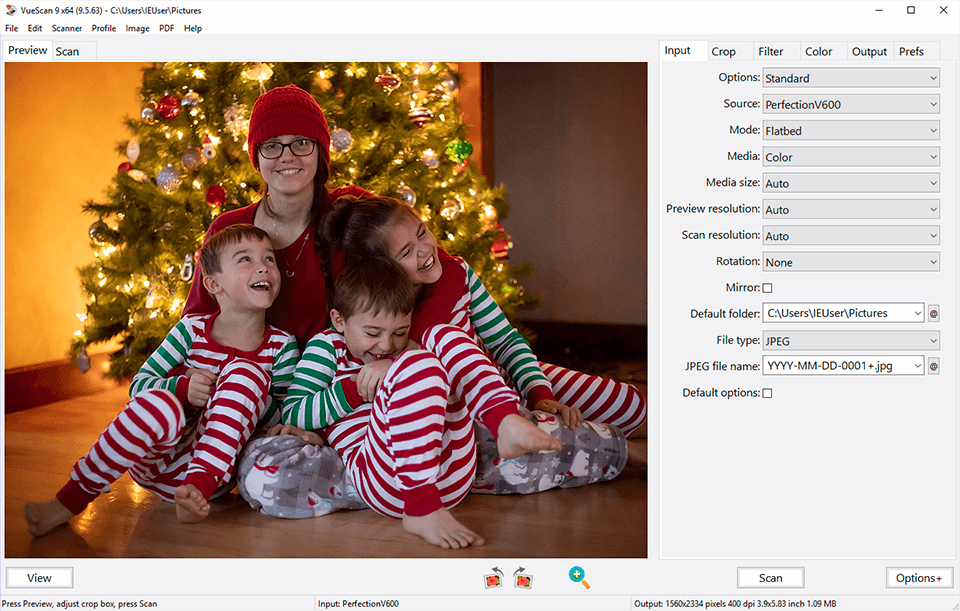Maximize the VueScan window
This screenshot has width=960, height=611.
(x=911, y=10)
